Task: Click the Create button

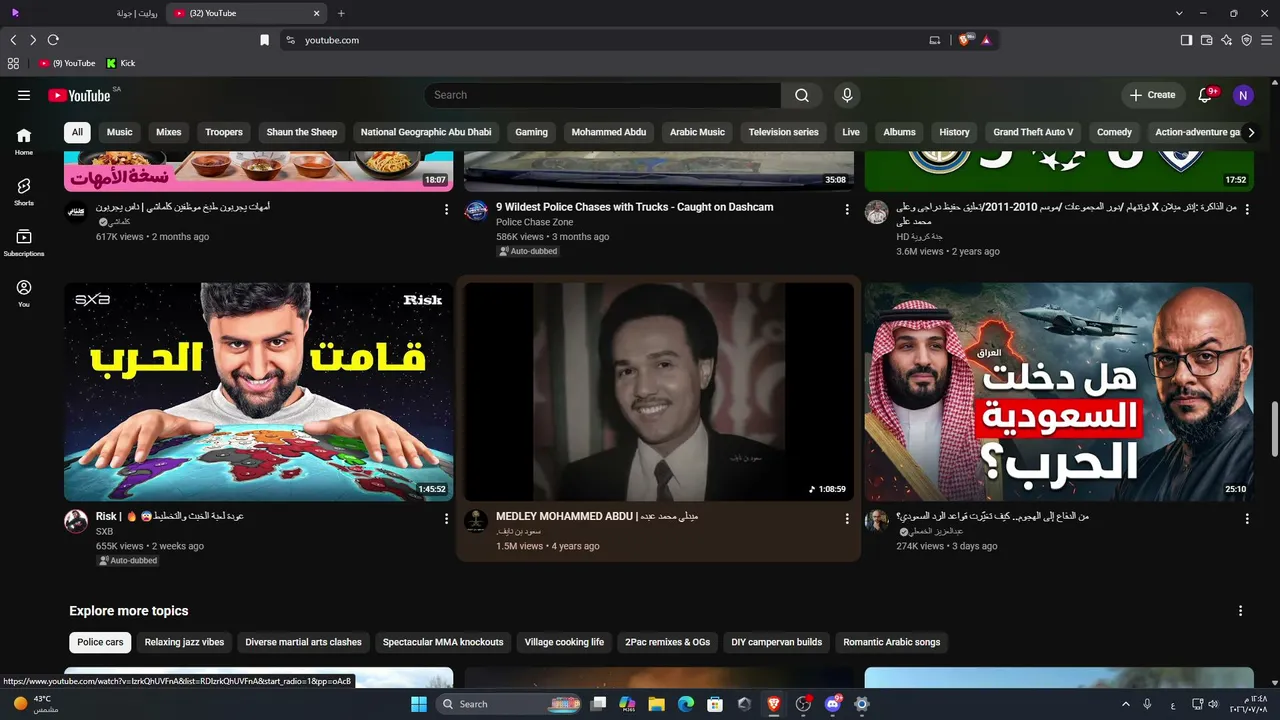Action: coord(1153,95)
